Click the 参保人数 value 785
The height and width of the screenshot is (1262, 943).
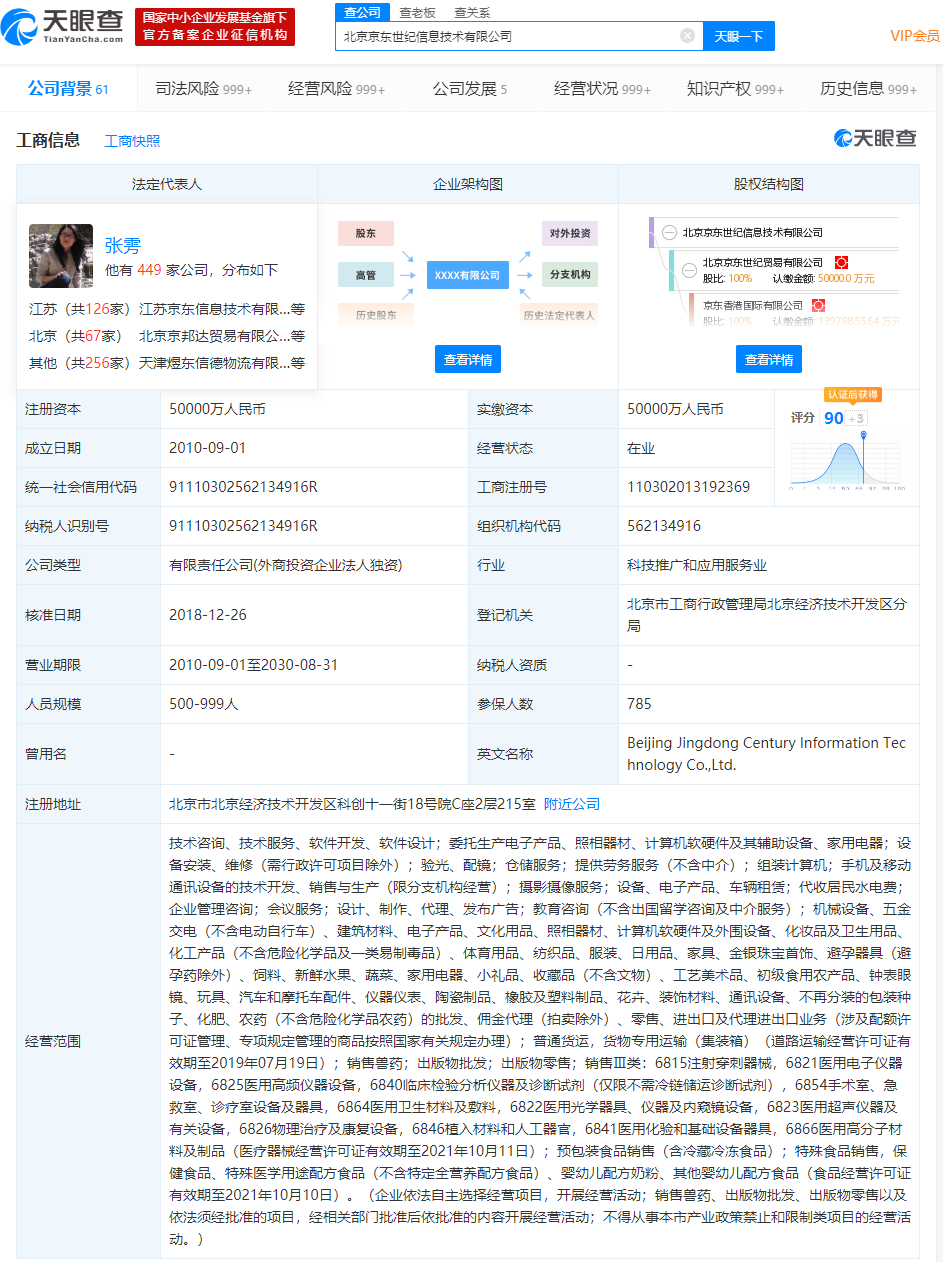click(639, 704)
